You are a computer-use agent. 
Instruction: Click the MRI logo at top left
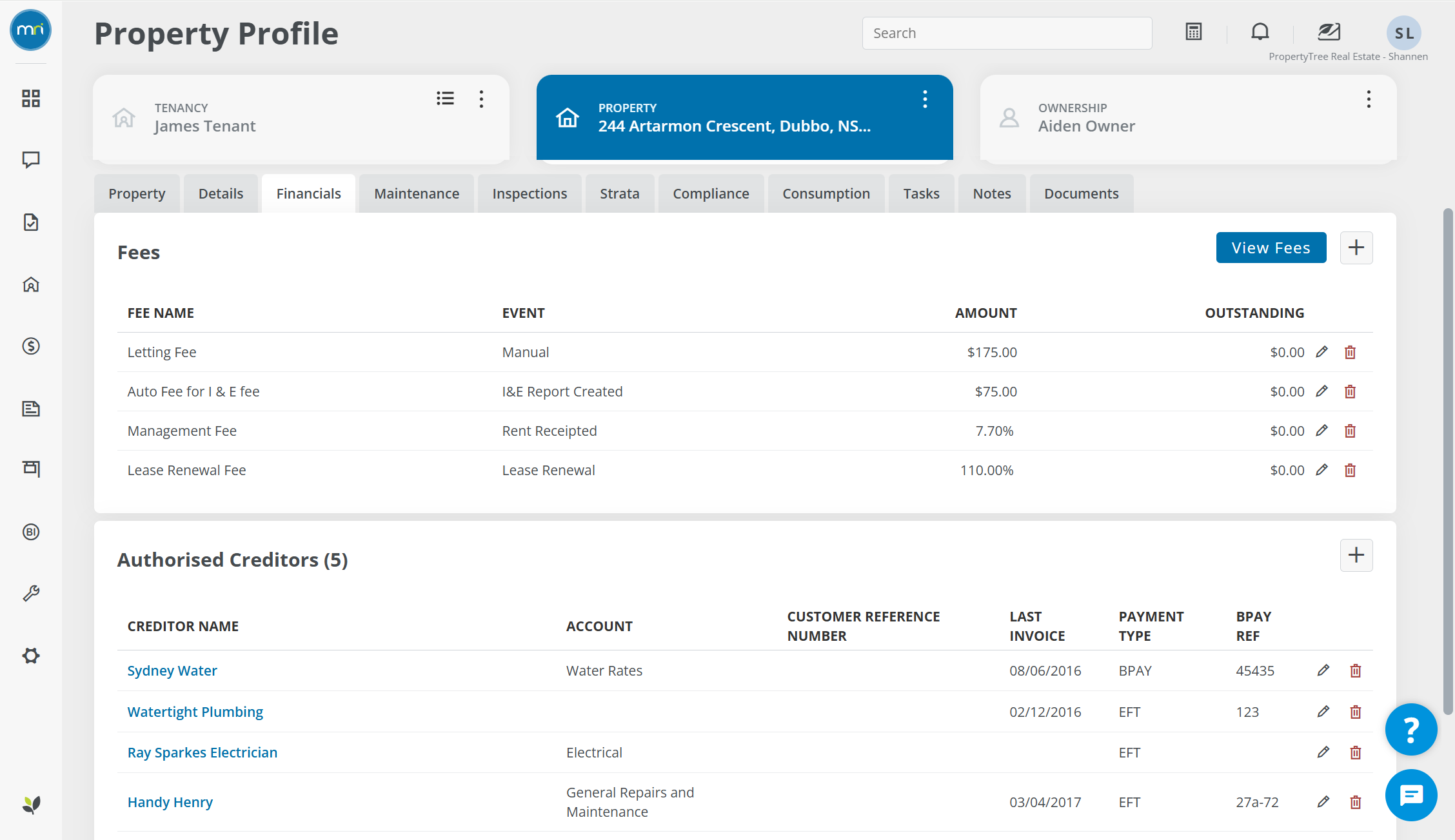tap(30, 30)
